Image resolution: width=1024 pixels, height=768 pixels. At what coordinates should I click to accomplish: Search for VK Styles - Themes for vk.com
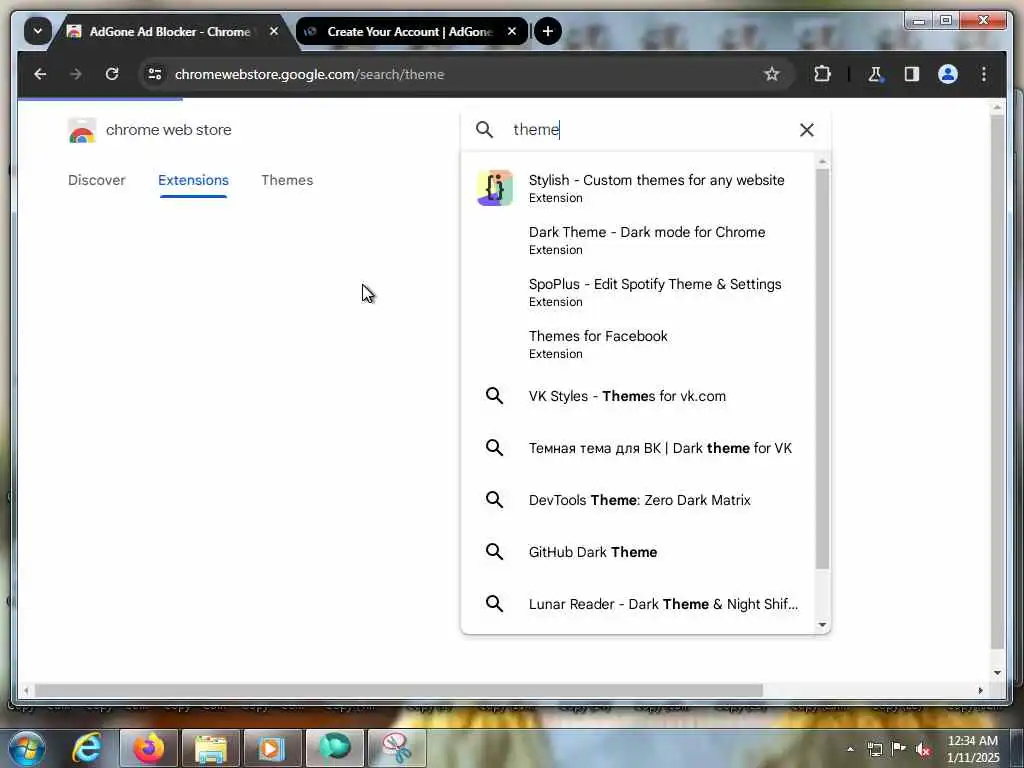[x=639, y=396]
